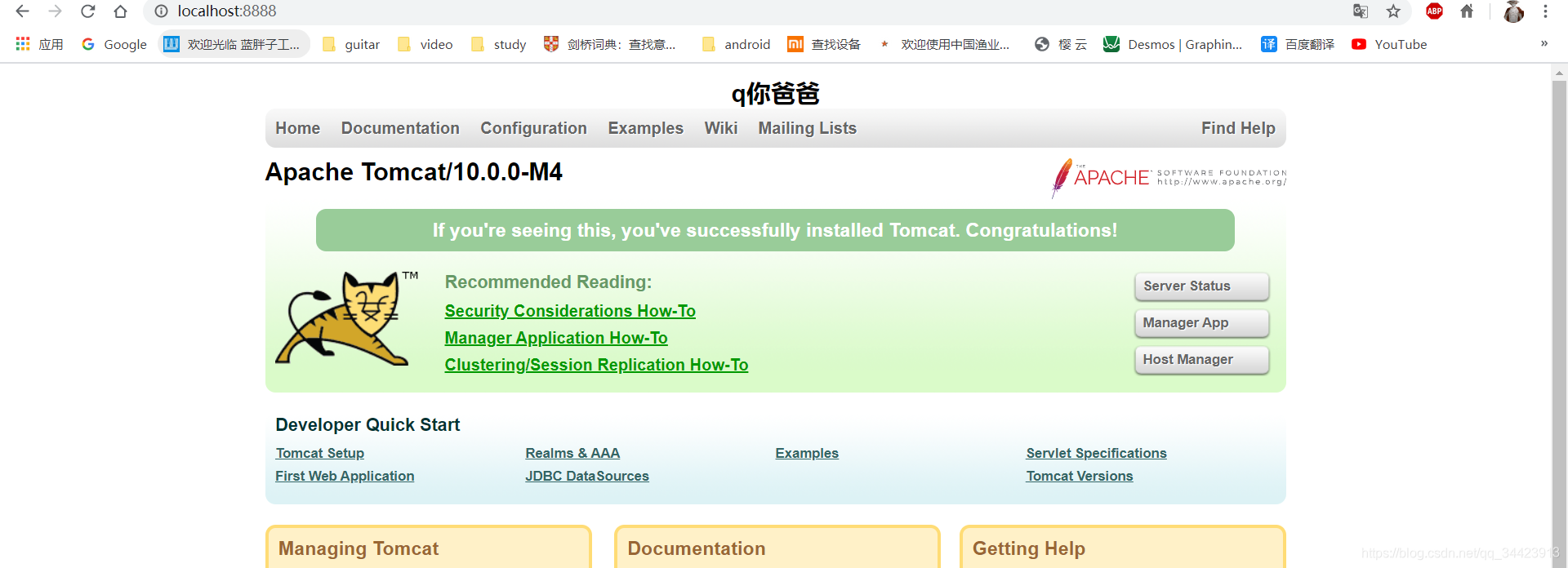The height and width of the screenshot is (568, 1568).
Task: Open Baidu Translate bookmark
Action: (x=1298, y=44)
